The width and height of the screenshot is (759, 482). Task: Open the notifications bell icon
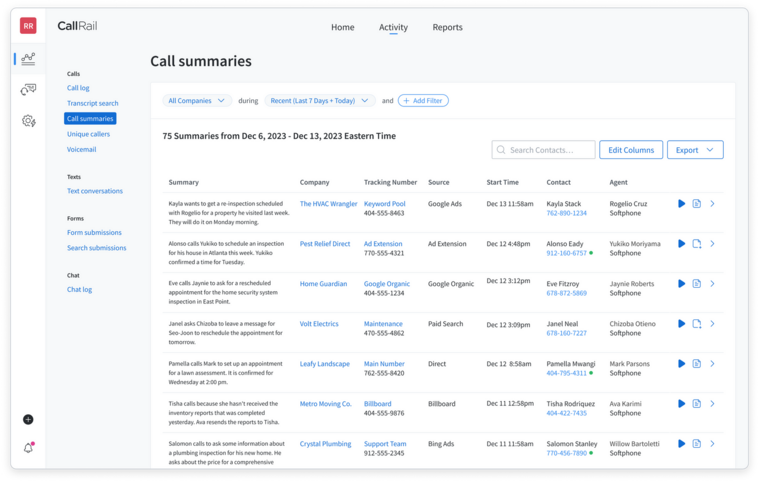[x=29, y=448]
